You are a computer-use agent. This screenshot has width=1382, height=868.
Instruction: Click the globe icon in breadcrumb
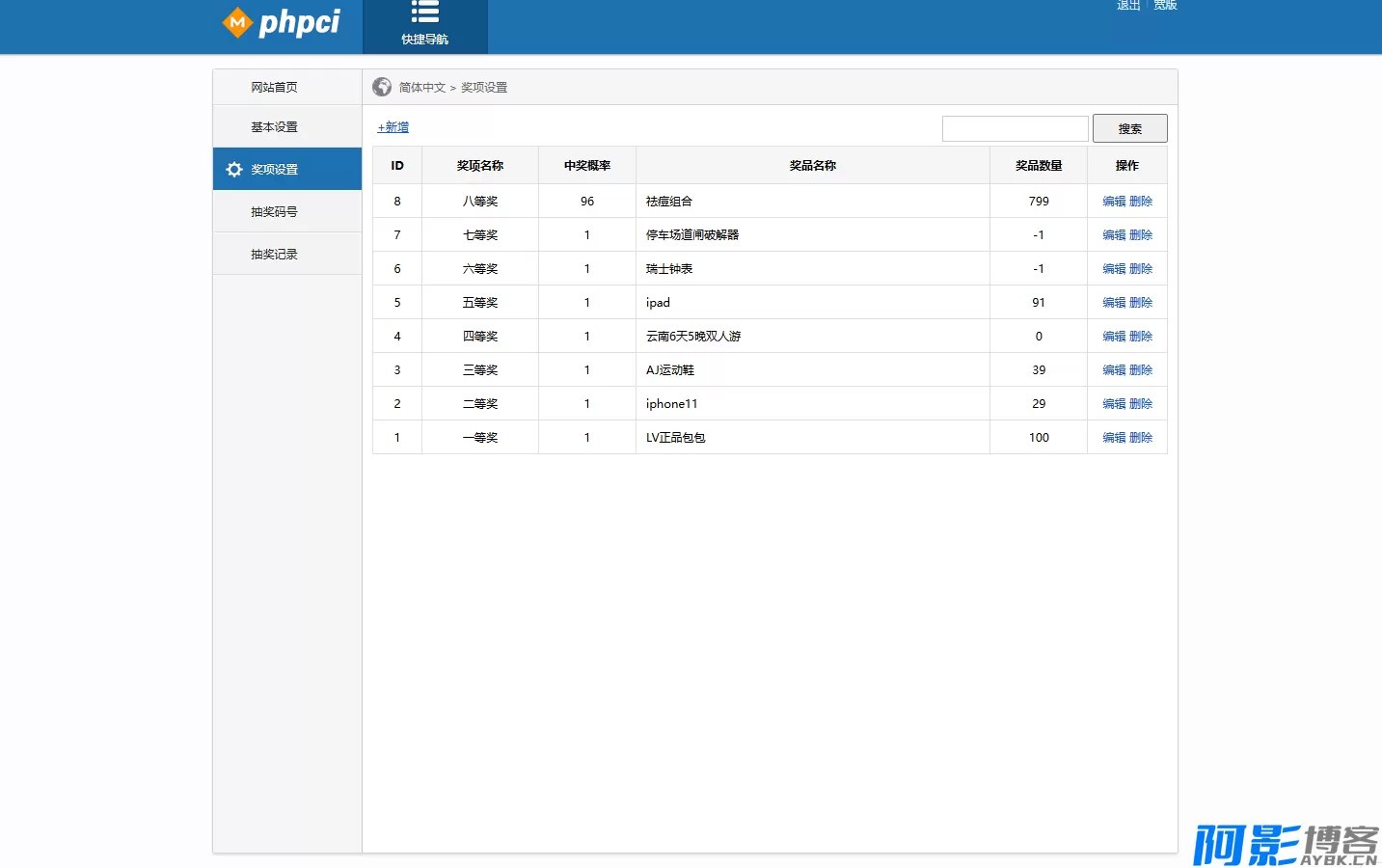382,87
